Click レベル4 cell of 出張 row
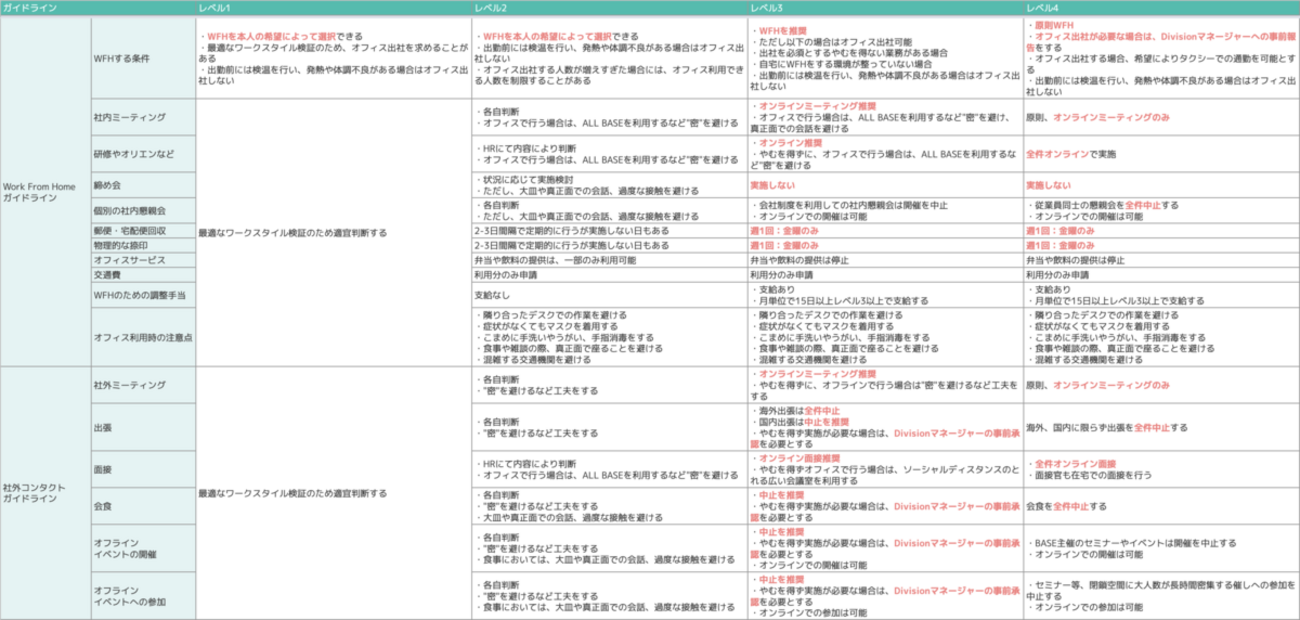The image size is (1300, 620). 1161,428
